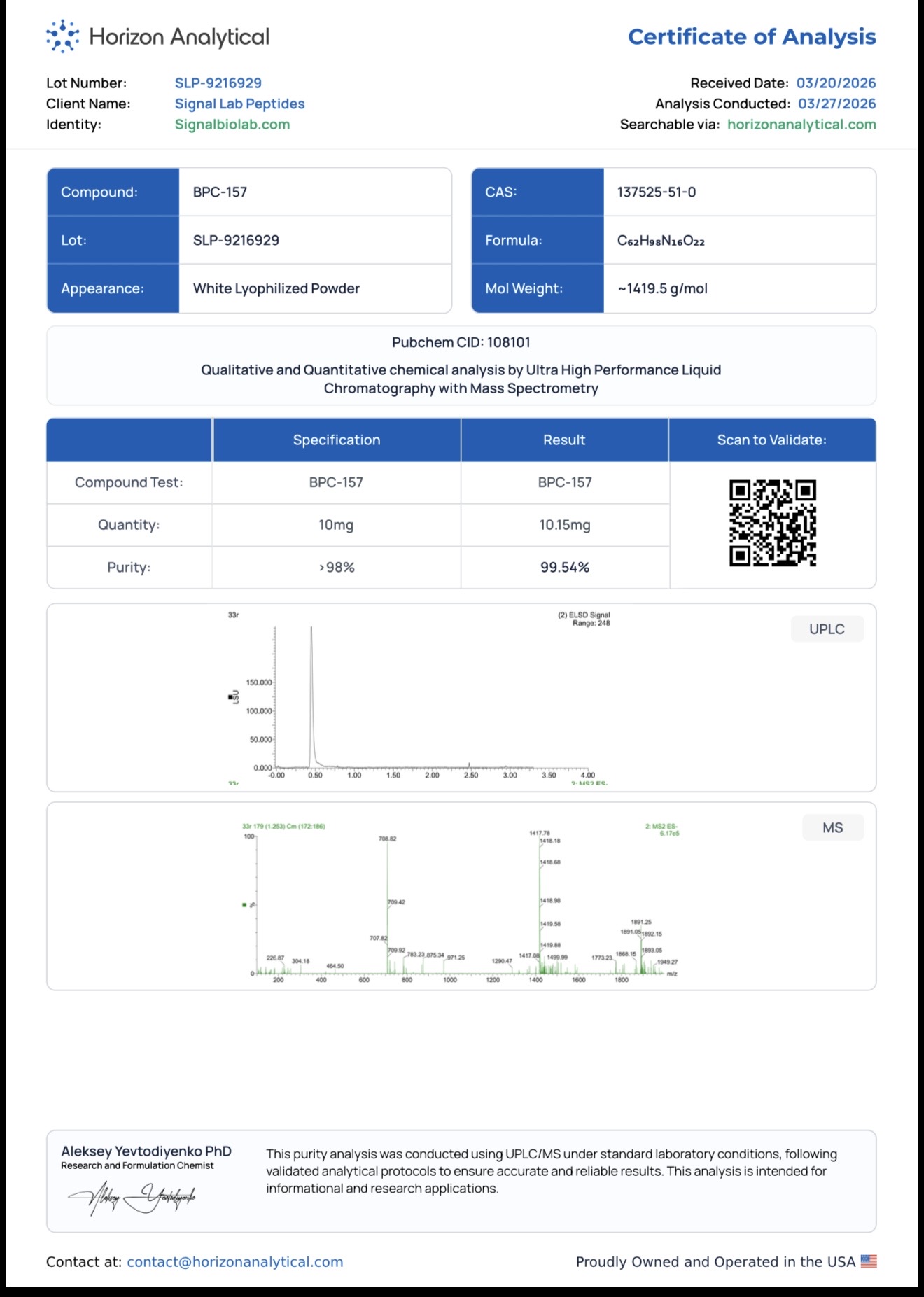Click the QR code under Scan to Validate
Screen dimensions: 924x1297
(x=773, y=523)
